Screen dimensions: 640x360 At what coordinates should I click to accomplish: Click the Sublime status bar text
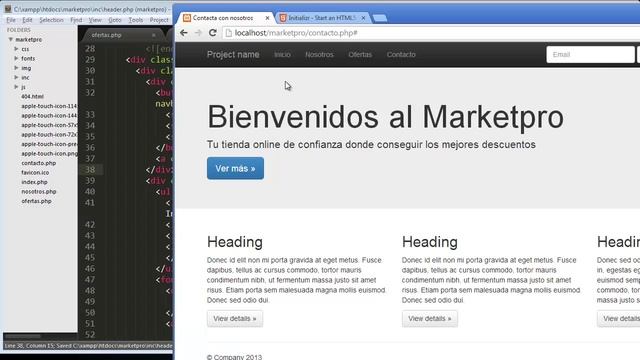click(x=88, y=346)
